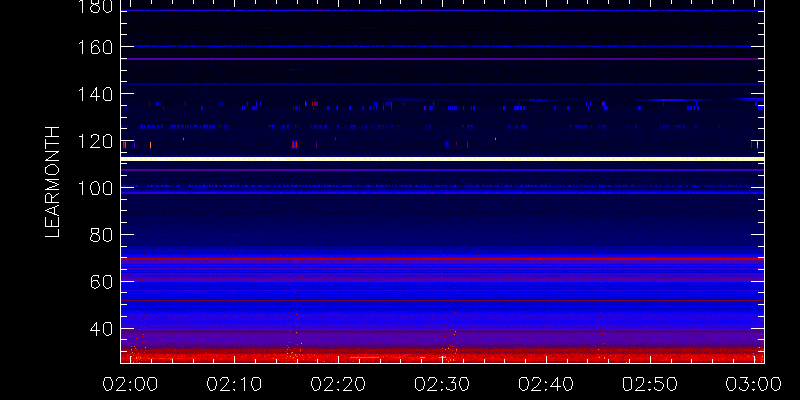This screenshot has height=400, width=800.
Task: Click the 40 frequency axis label
Action: point(102,329)
